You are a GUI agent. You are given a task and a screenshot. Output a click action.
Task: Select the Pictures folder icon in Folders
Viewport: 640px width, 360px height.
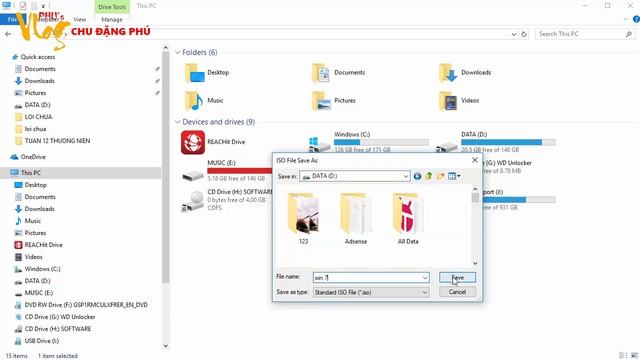321,101
